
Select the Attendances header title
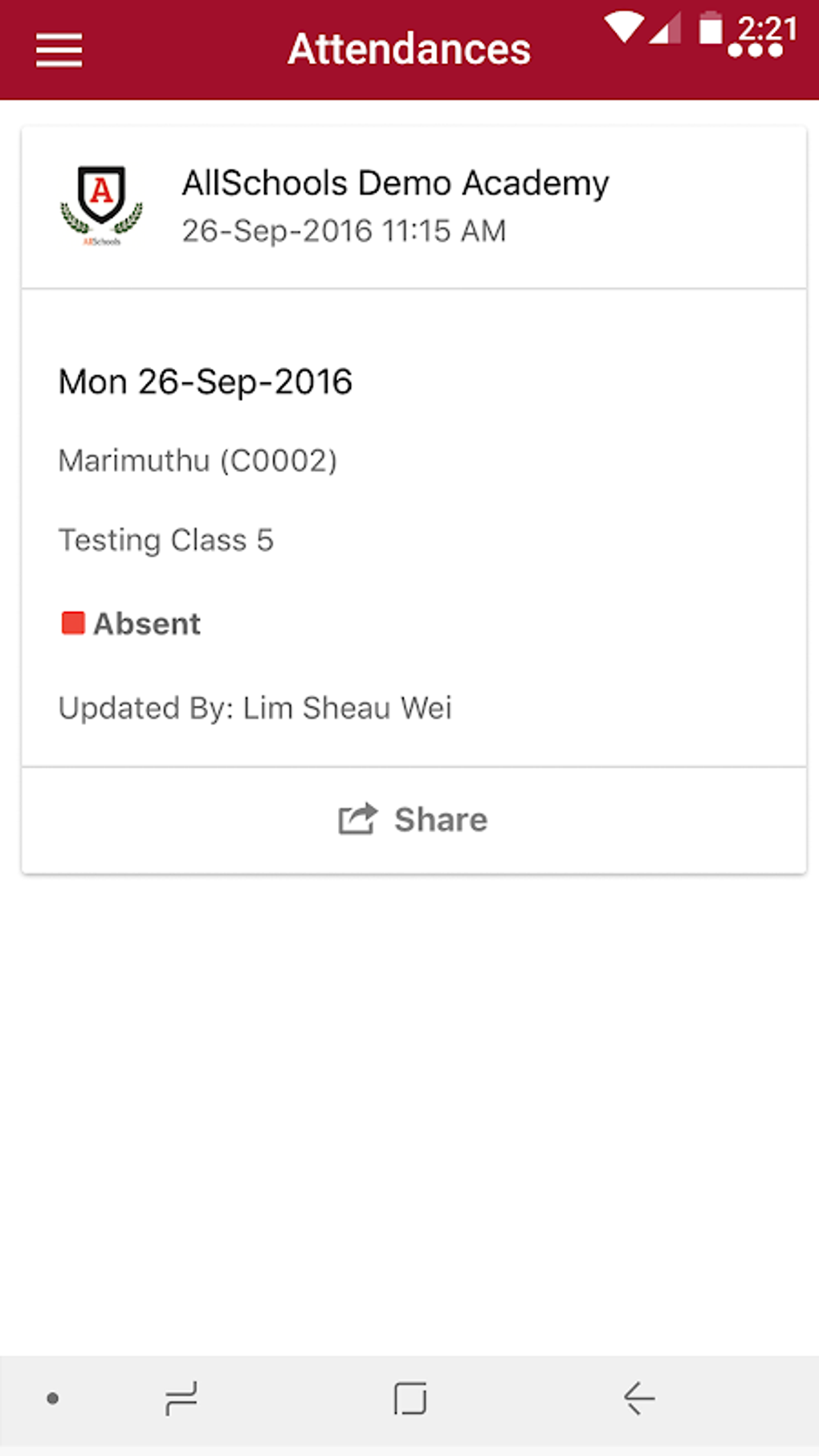409,49
